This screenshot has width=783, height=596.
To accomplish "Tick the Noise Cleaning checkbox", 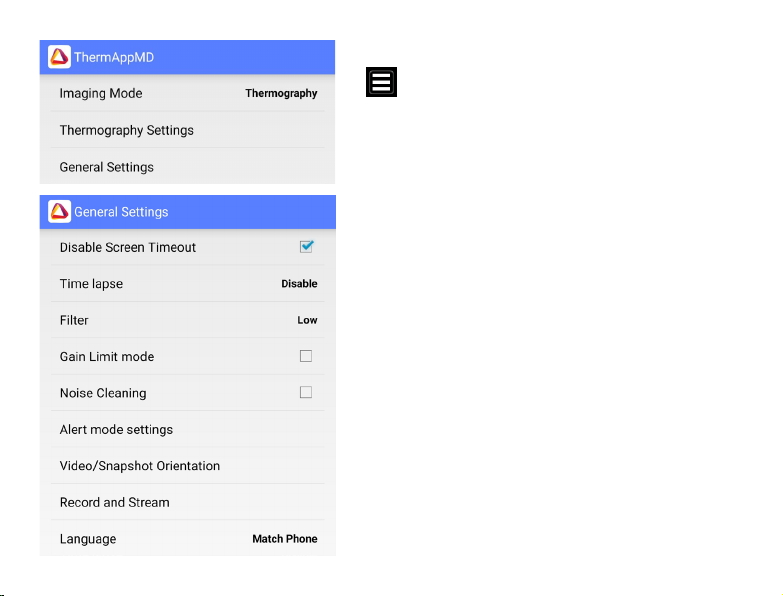I will point(306,393).
